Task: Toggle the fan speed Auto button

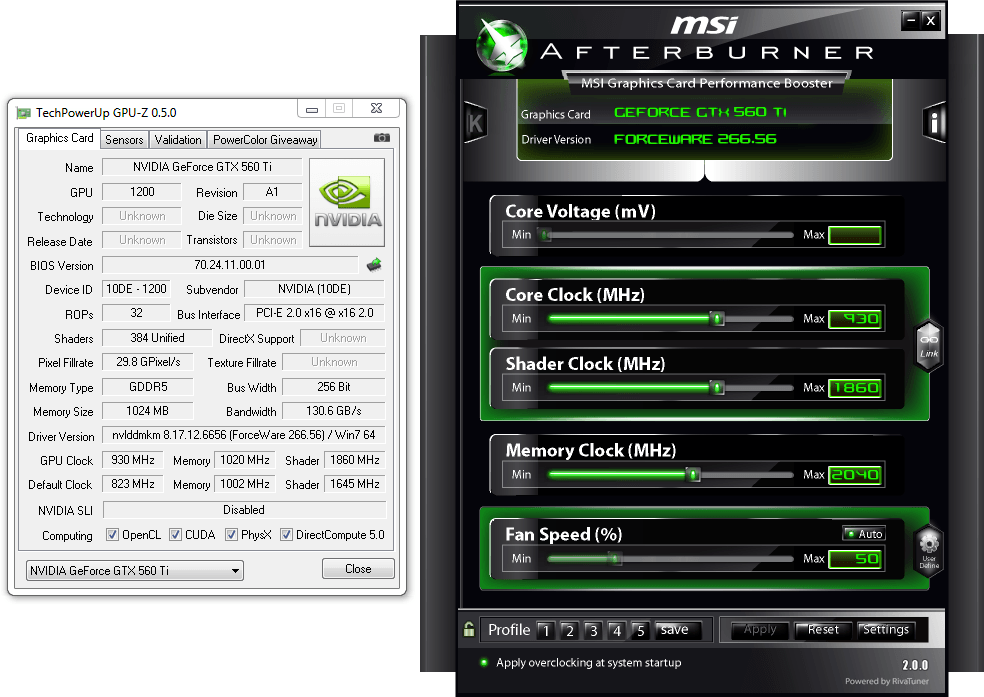Action: (864, 534)
